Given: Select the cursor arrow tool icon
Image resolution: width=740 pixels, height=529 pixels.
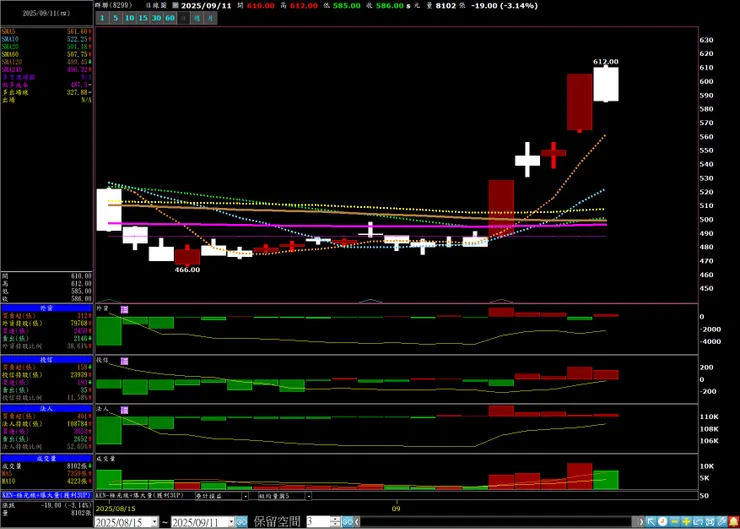Looking at the screenshot, I should tap(651, 521).
